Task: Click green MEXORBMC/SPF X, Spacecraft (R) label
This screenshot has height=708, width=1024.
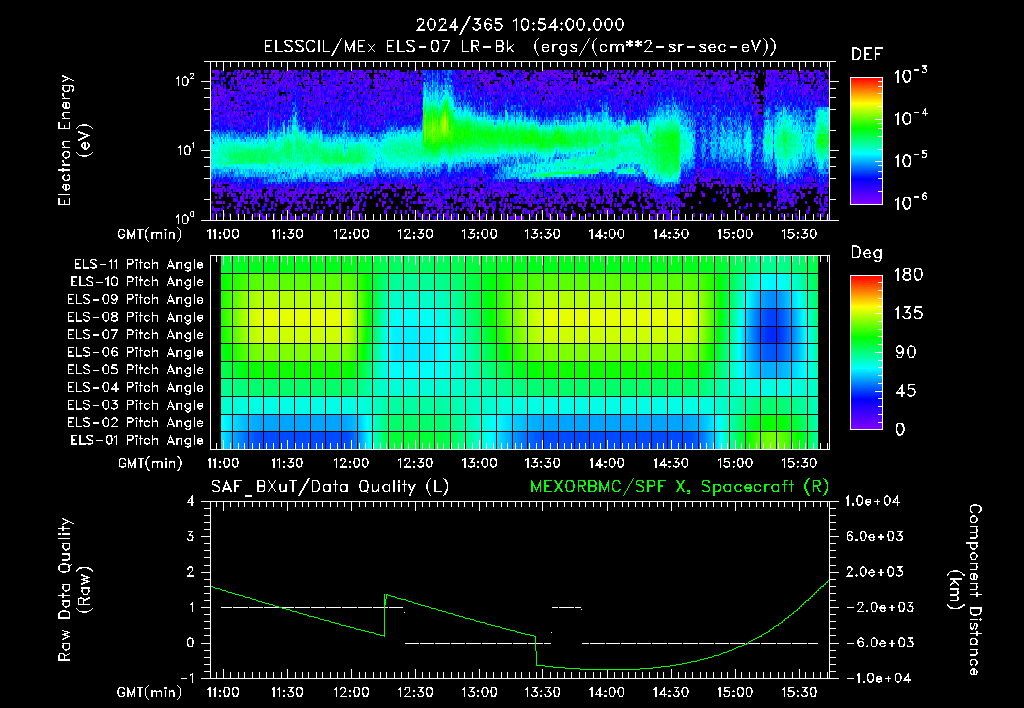Action: click(x=679, y=487)
